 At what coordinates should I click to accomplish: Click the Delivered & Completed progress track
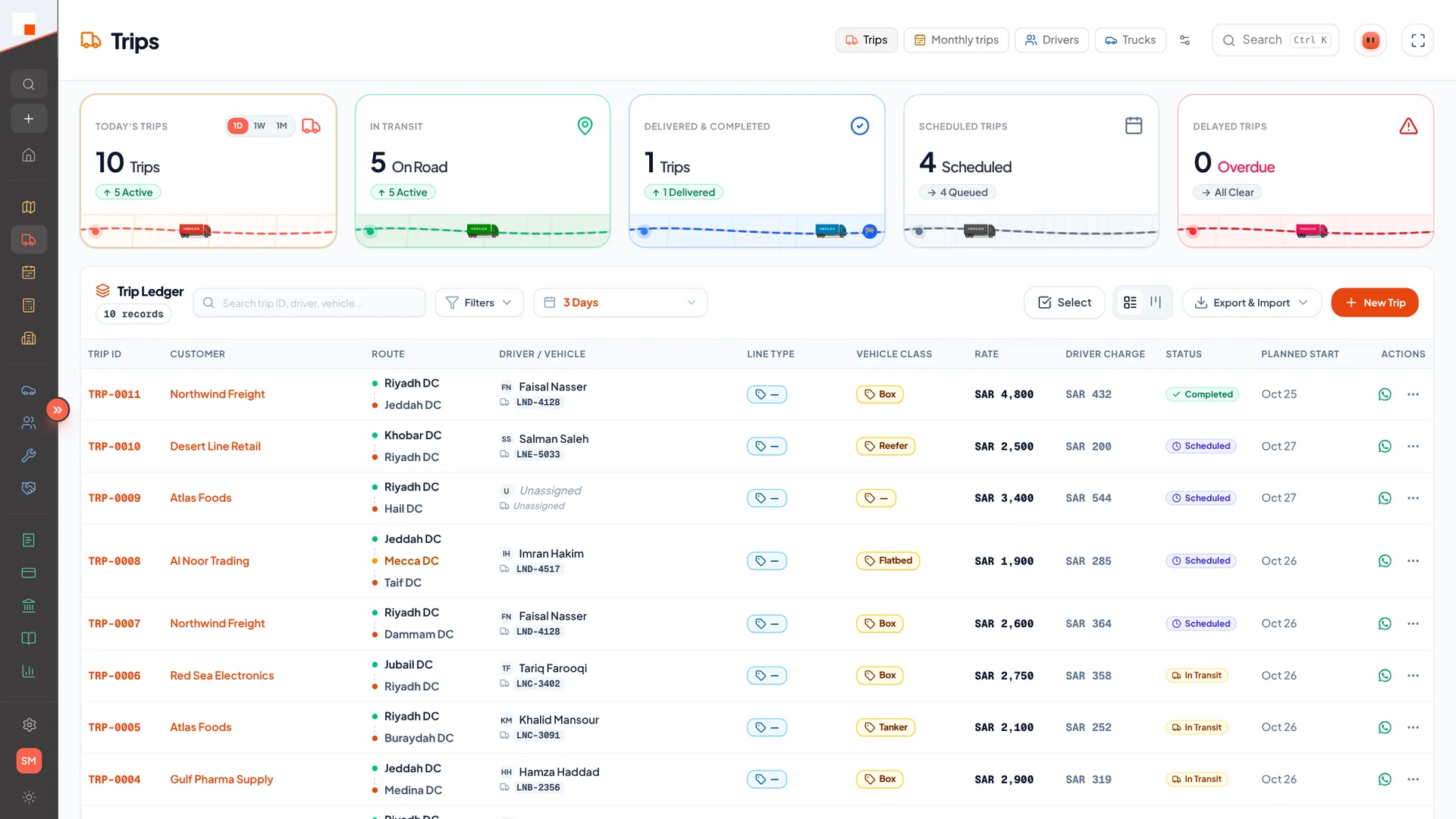tap(757, 231)
